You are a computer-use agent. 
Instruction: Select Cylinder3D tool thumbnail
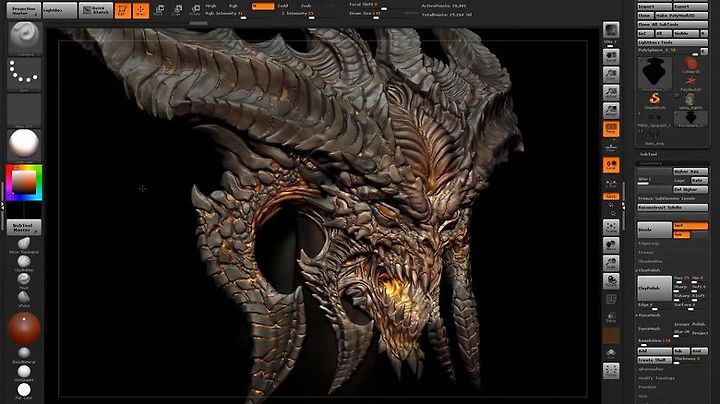coord(690,64)
